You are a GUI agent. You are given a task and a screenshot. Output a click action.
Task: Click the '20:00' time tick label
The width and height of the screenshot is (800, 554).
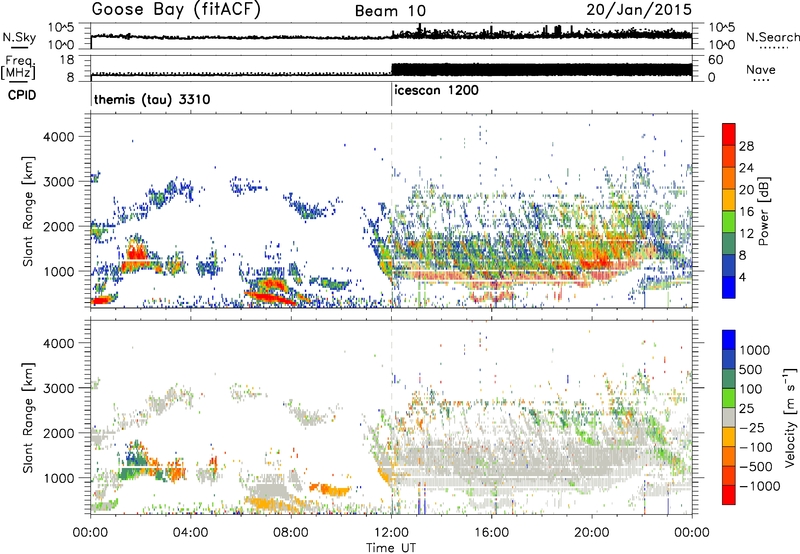(x=591, y=533)
